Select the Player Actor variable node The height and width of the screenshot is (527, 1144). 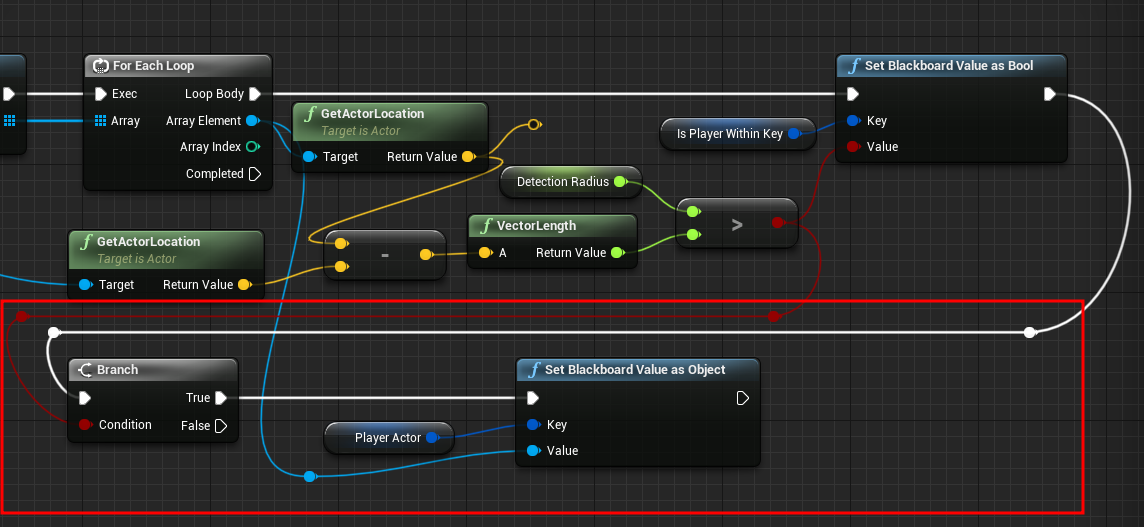point(389,438)
